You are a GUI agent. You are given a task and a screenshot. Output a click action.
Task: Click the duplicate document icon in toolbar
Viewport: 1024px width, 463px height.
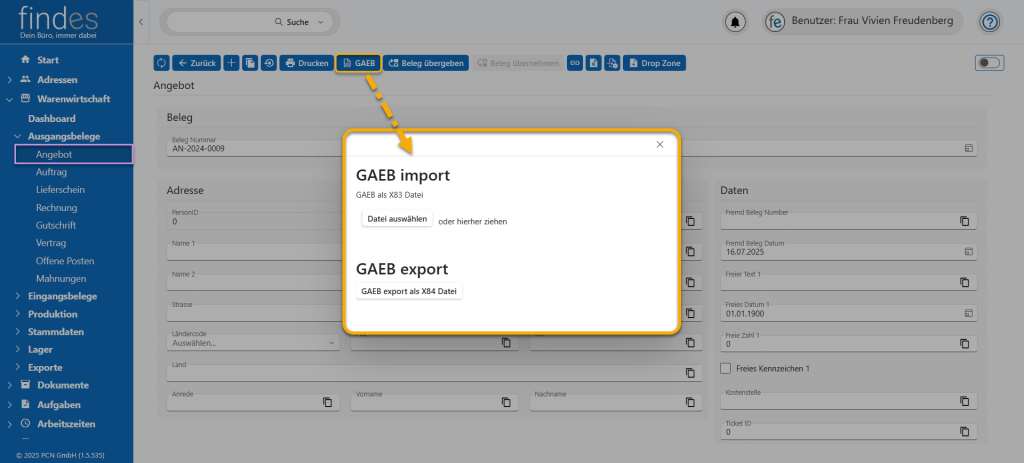[250, 63]
